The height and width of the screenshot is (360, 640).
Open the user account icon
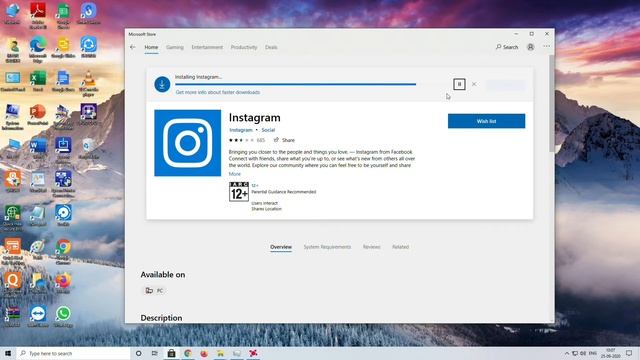point(530,47)
